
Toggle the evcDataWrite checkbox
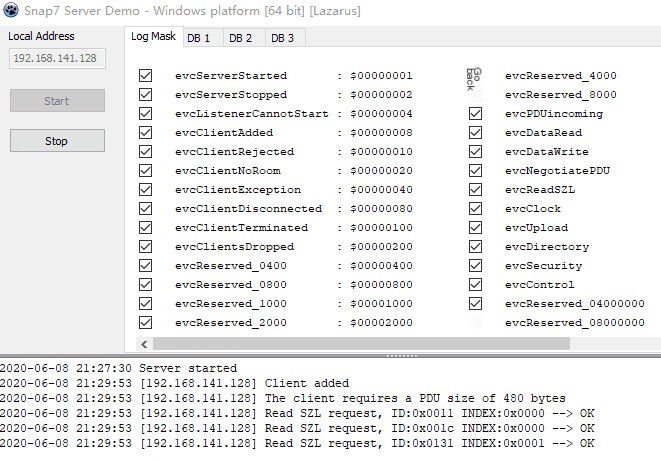coord(476,151)
